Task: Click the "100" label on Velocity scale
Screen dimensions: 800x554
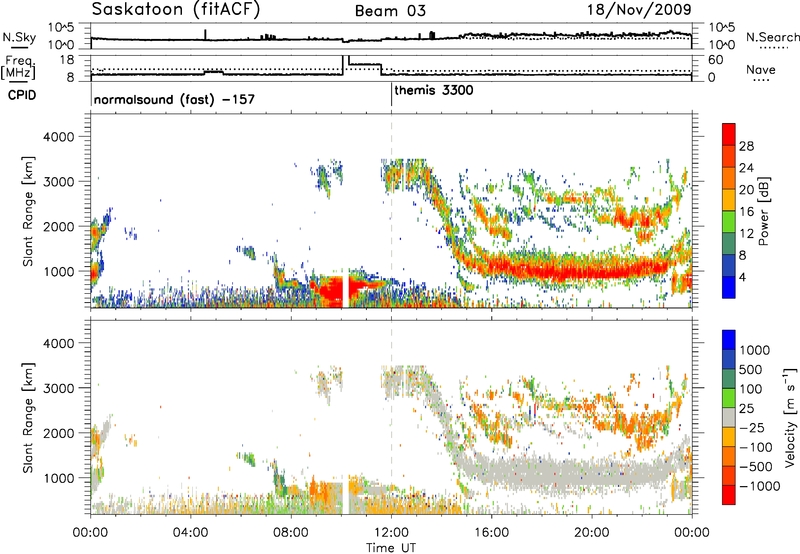Action: (751, 389)
